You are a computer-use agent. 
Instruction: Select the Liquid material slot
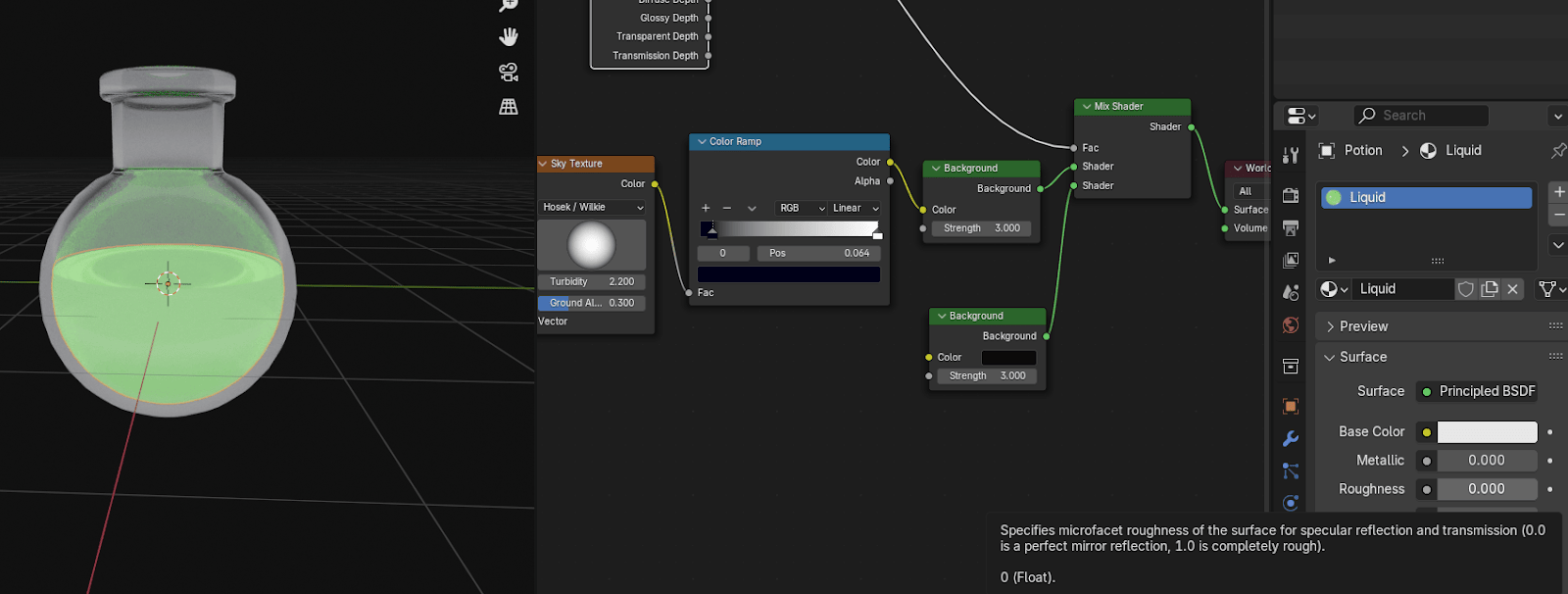1426,198
